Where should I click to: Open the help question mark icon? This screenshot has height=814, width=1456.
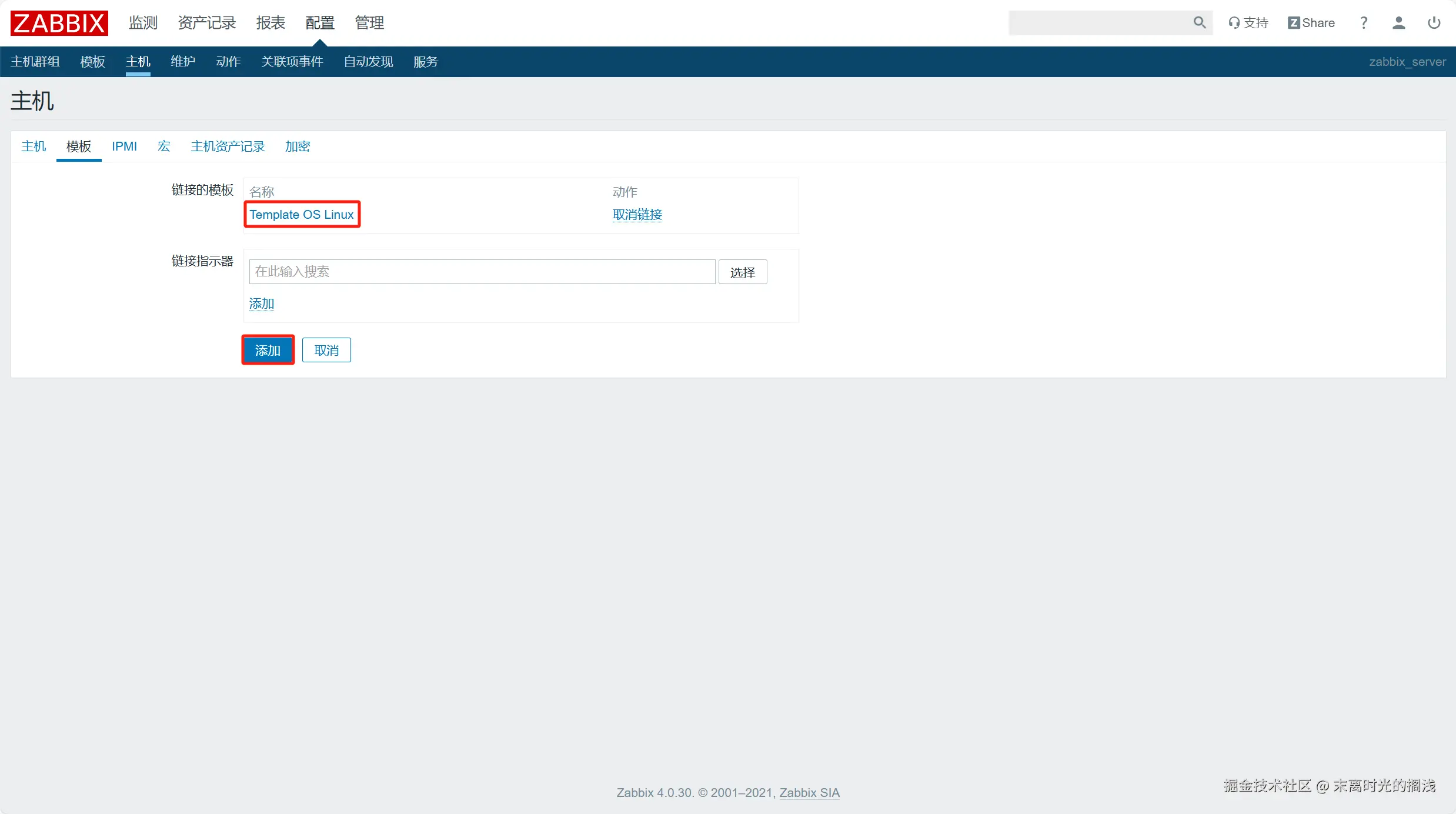(1364, 23)
